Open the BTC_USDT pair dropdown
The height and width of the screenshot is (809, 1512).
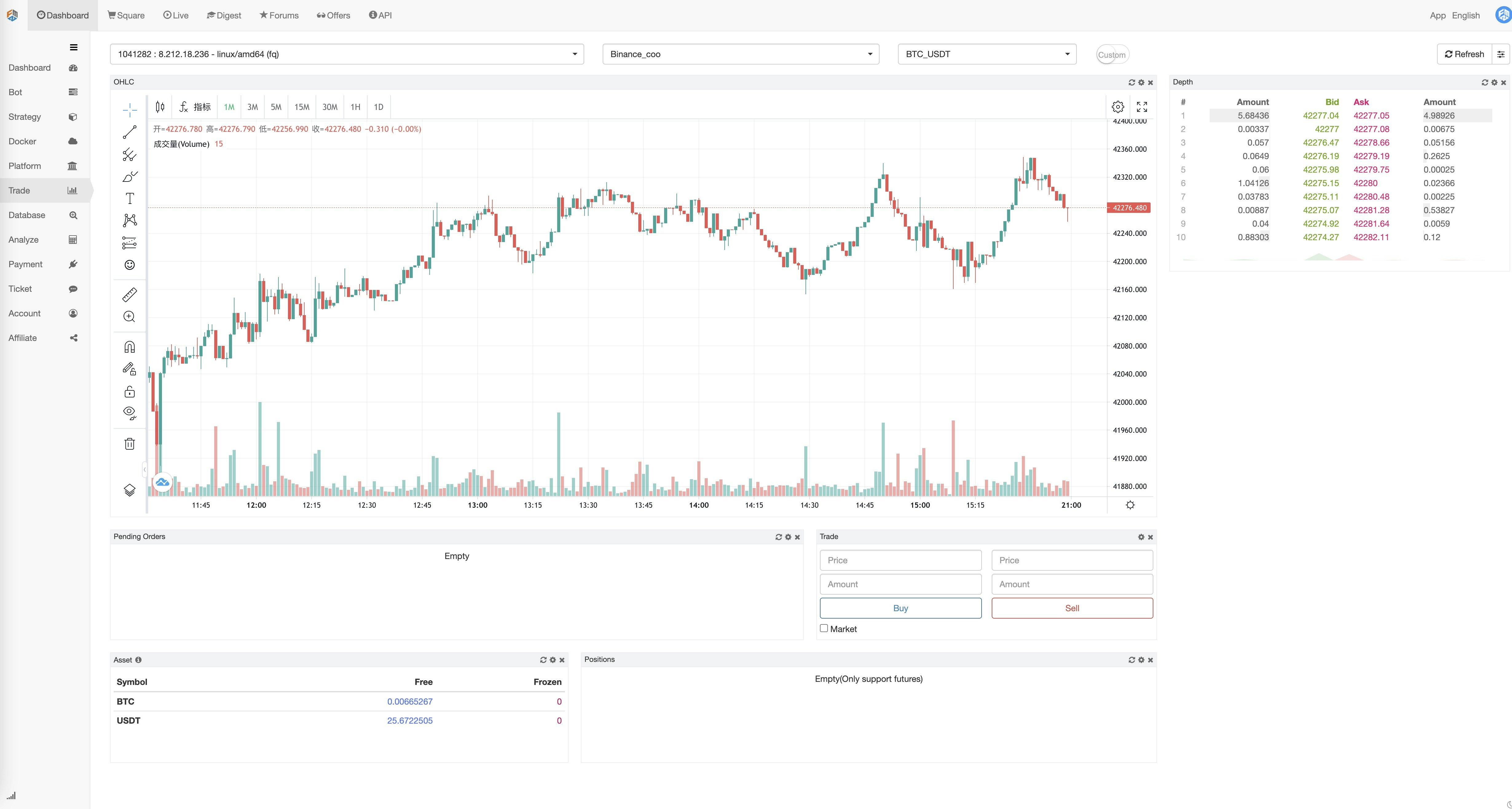tap(987, 54)
